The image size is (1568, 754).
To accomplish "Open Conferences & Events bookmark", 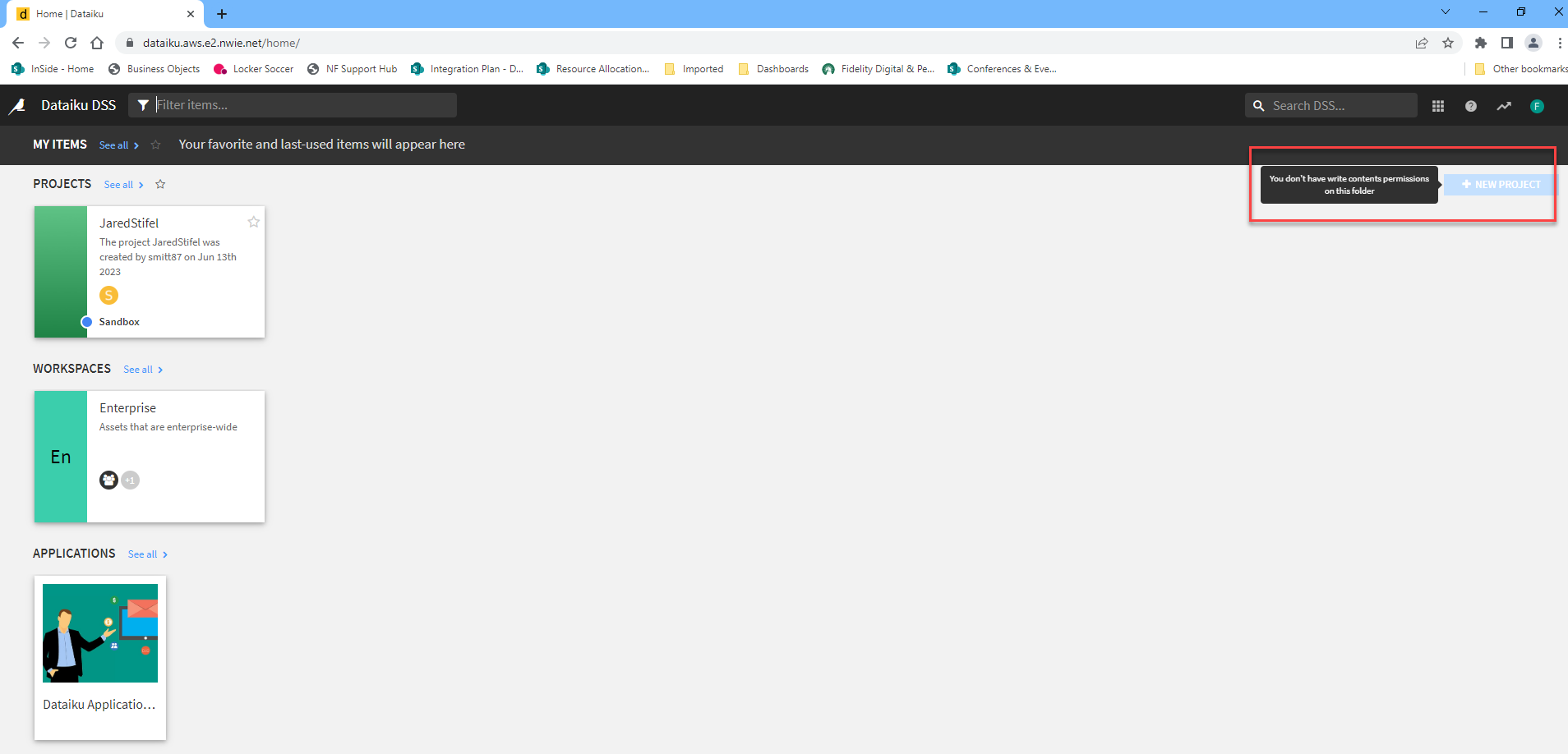I will click(x=1002, y=69).
